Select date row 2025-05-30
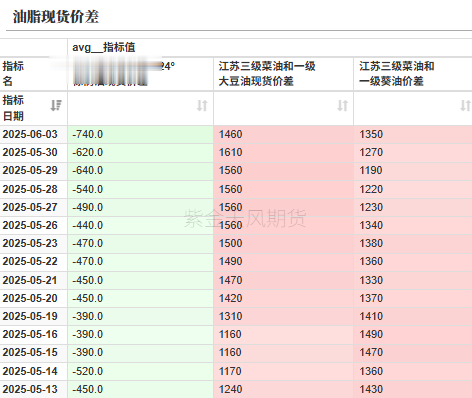 (33, 152)
